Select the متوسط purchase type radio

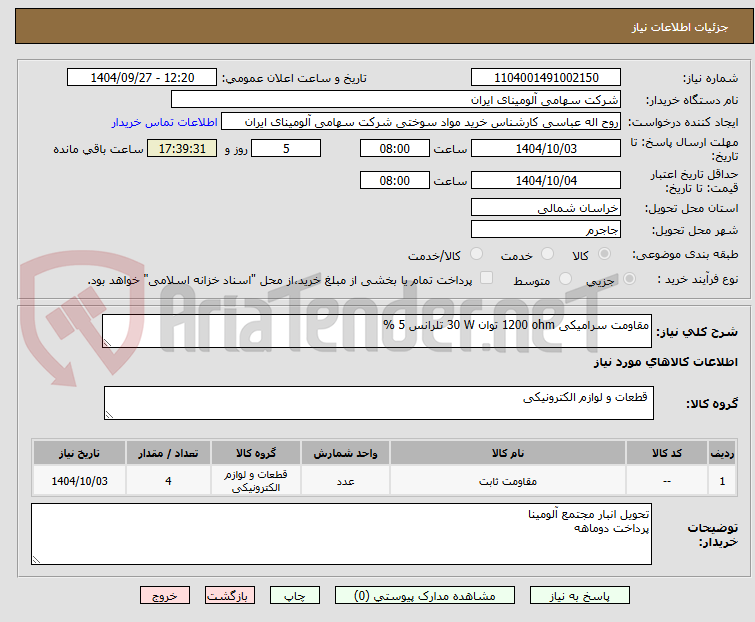565,279
